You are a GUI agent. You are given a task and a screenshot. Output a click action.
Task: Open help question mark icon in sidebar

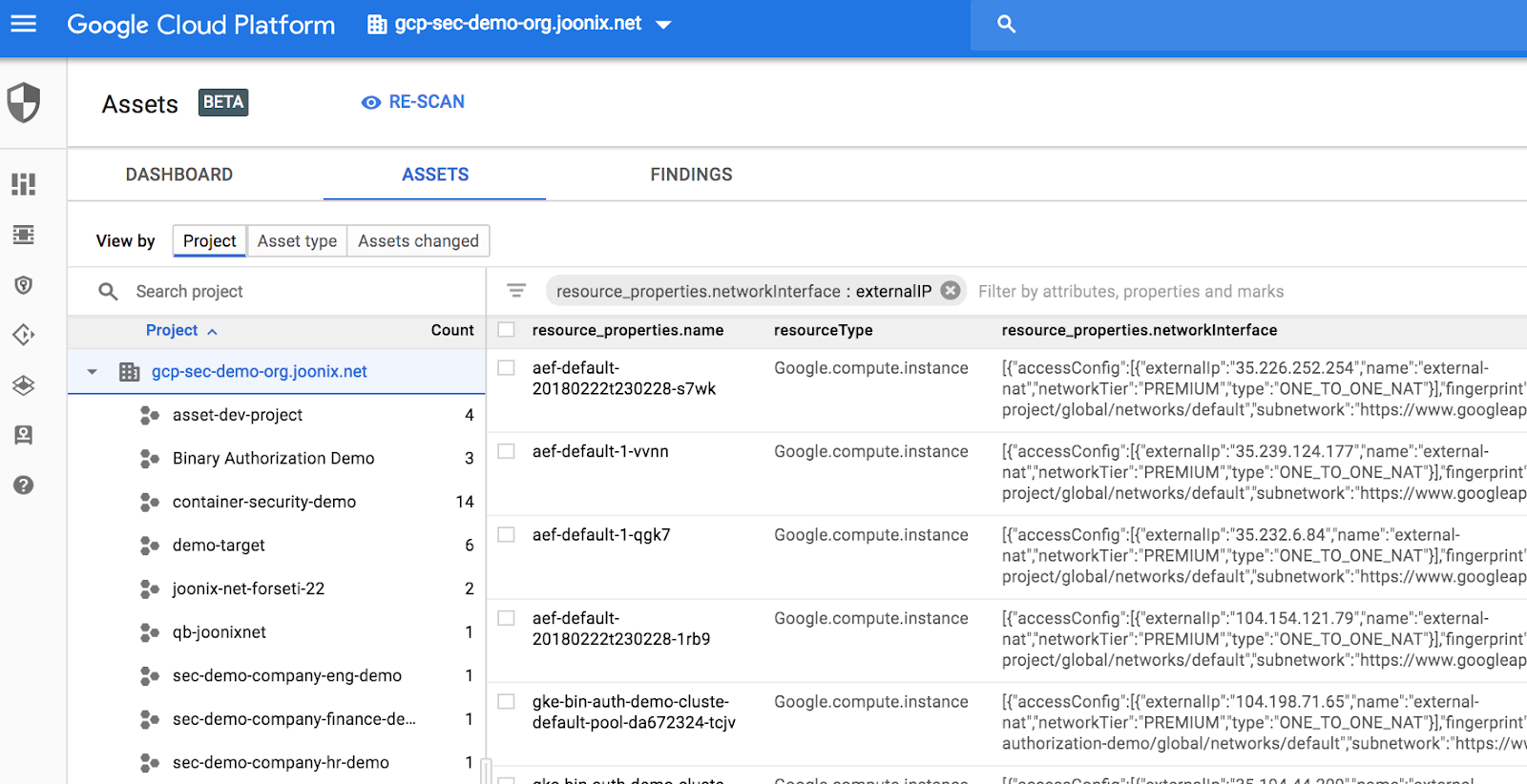(24, 485)
